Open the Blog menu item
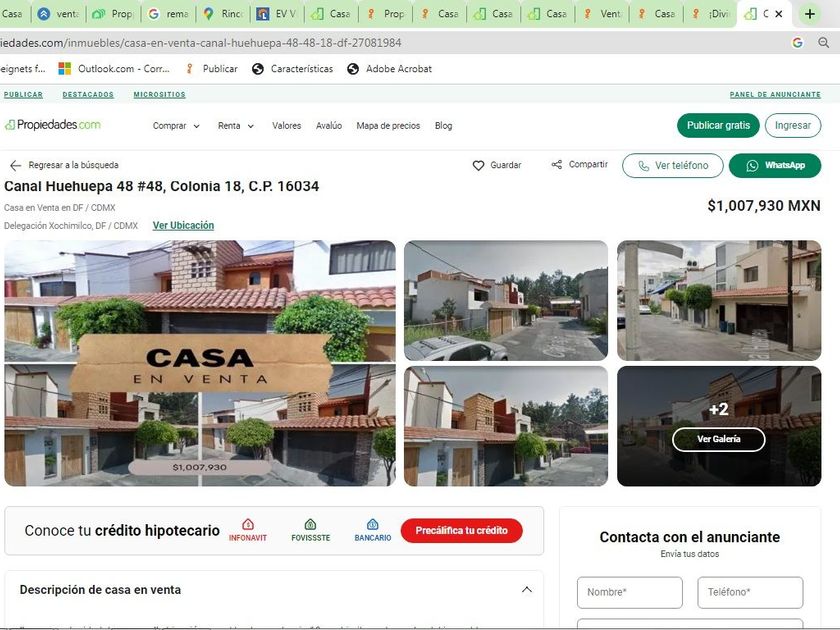 pos(443,126)
